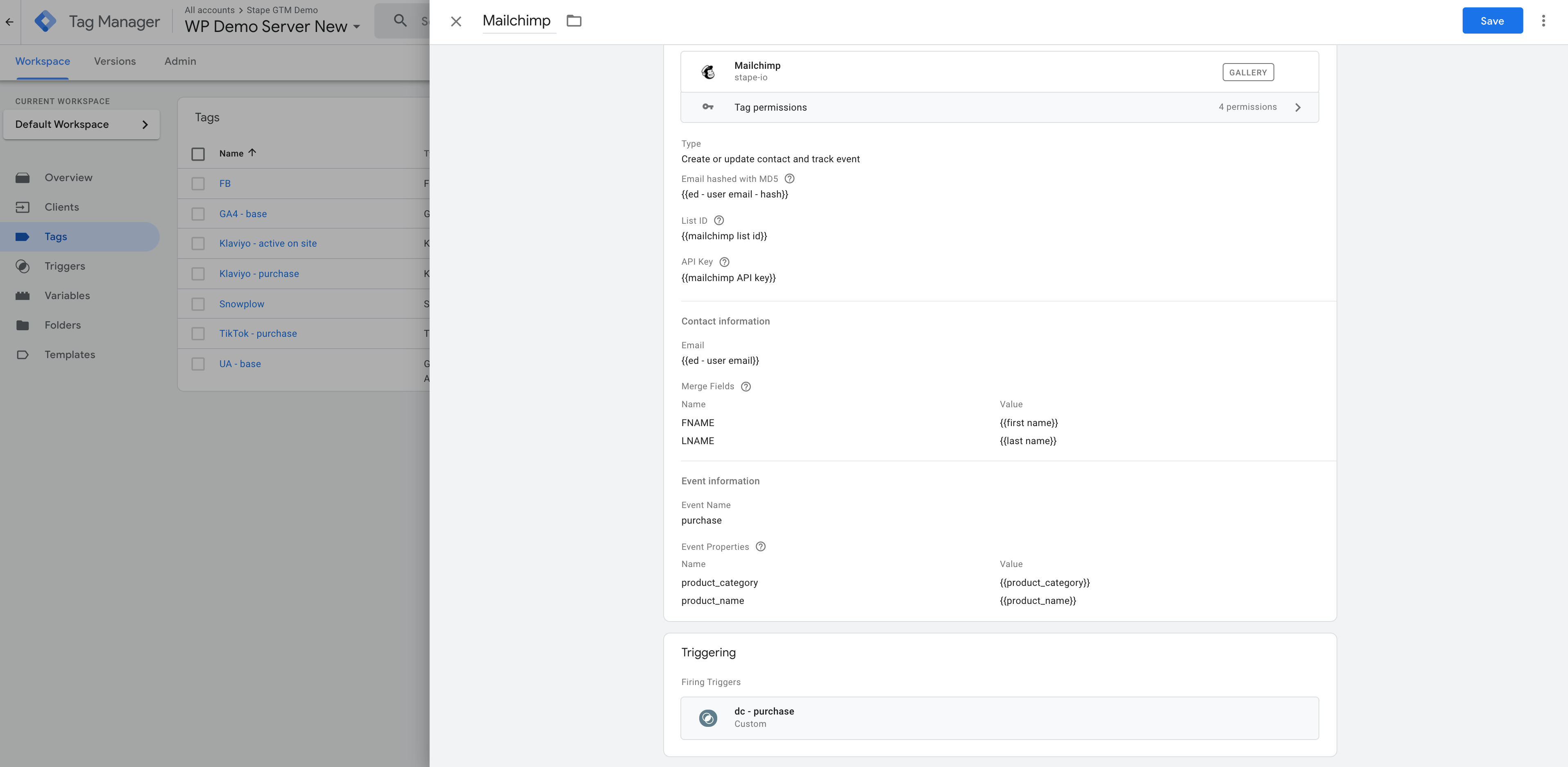Expand the Default Workspace selector
This screenshot has width=1568, height=767.
coord(82,124)
